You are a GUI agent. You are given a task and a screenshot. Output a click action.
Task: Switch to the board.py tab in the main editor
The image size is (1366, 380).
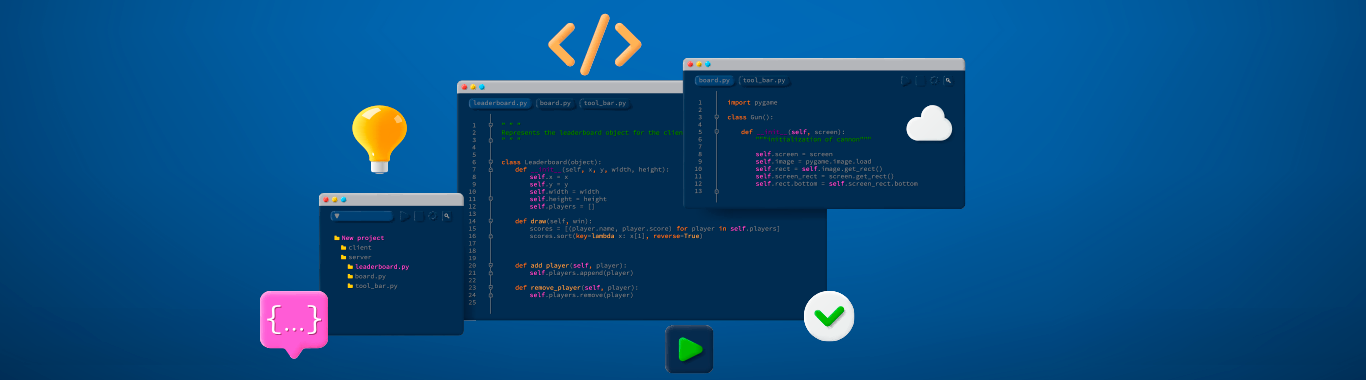(554, 103)
